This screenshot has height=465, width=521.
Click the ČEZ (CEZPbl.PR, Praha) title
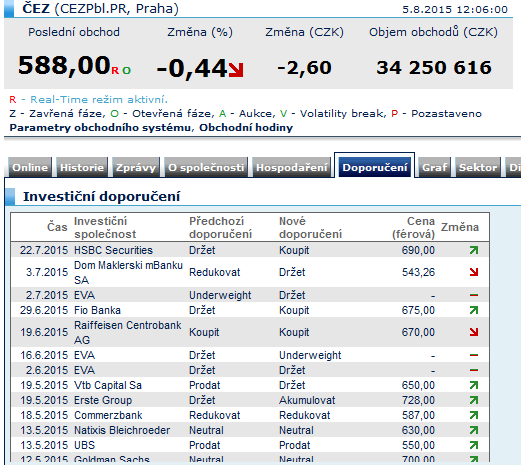point(100,8)
